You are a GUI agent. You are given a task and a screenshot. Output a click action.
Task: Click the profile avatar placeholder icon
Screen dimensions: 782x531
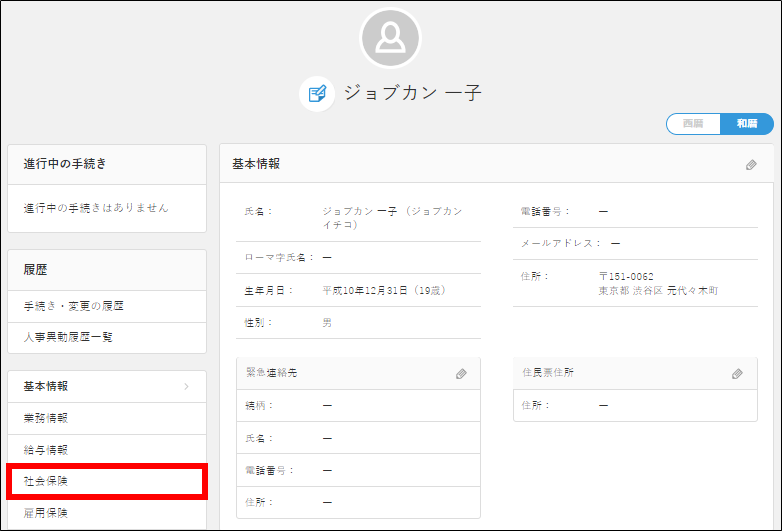coord(390,38)
